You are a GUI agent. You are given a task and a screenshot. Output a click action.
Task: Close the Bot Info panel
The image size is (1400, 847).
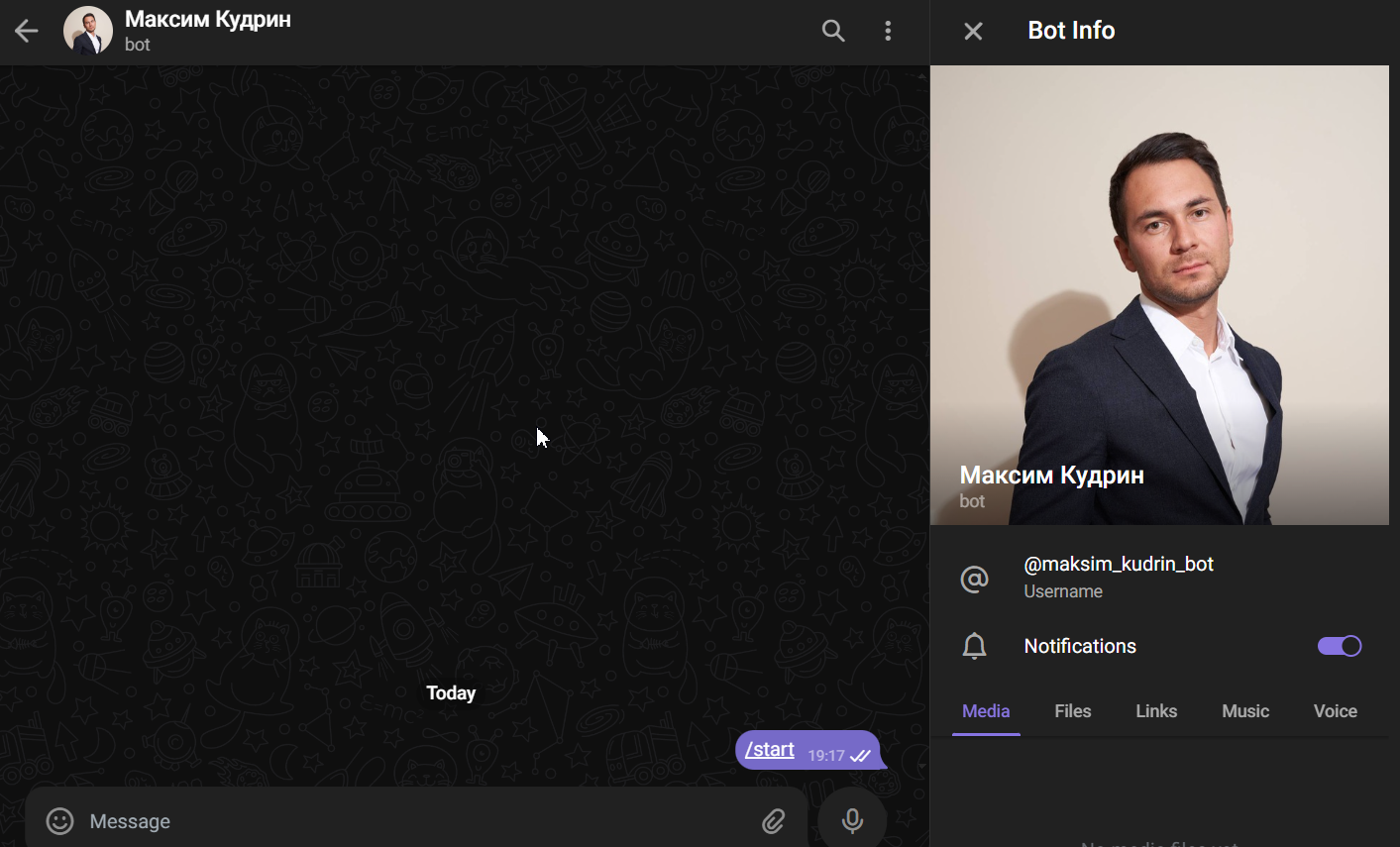pos(973,31)
